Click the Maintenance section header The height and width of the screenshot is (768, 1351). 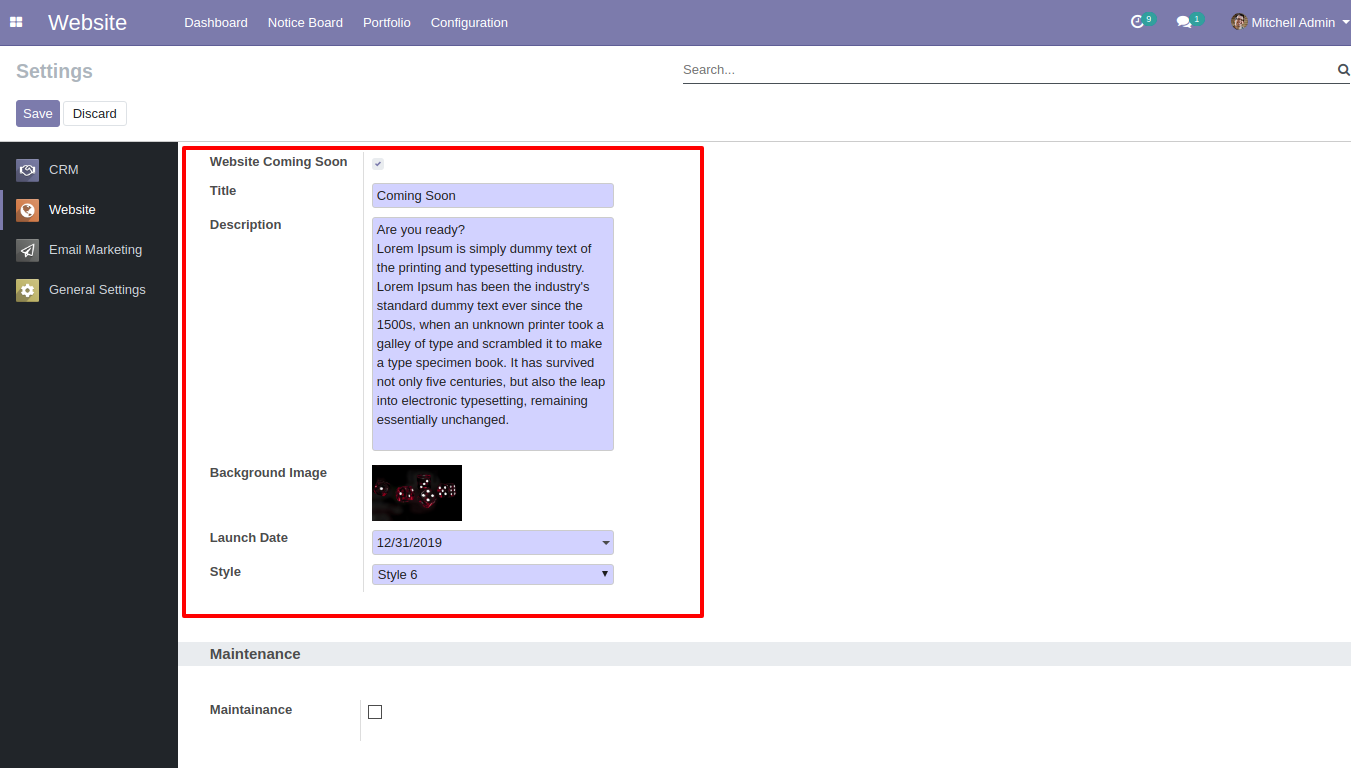coord(255,654)
